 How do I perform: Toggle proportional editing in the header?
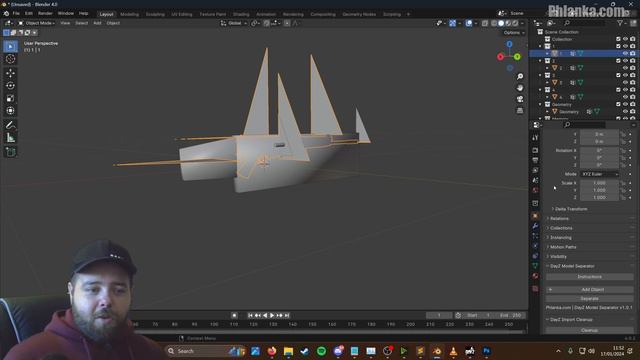pos(287,23)
